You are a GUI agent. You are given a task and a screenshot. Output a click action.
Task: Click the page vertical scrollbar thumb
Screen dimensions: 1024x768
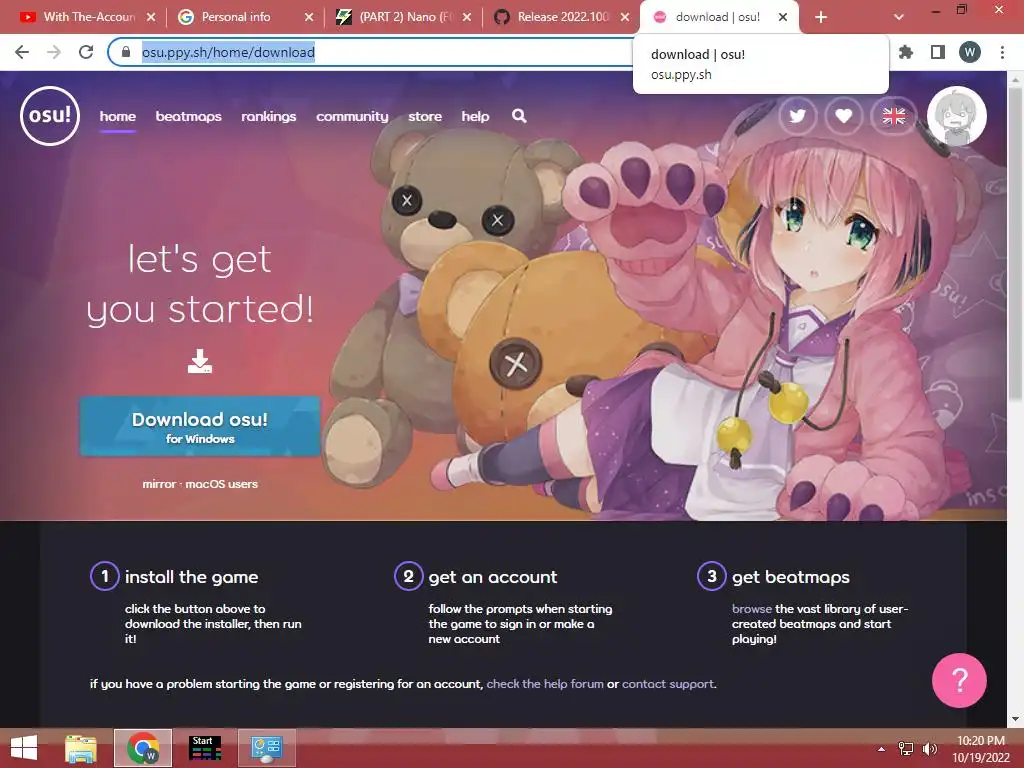coord(1016,245)
